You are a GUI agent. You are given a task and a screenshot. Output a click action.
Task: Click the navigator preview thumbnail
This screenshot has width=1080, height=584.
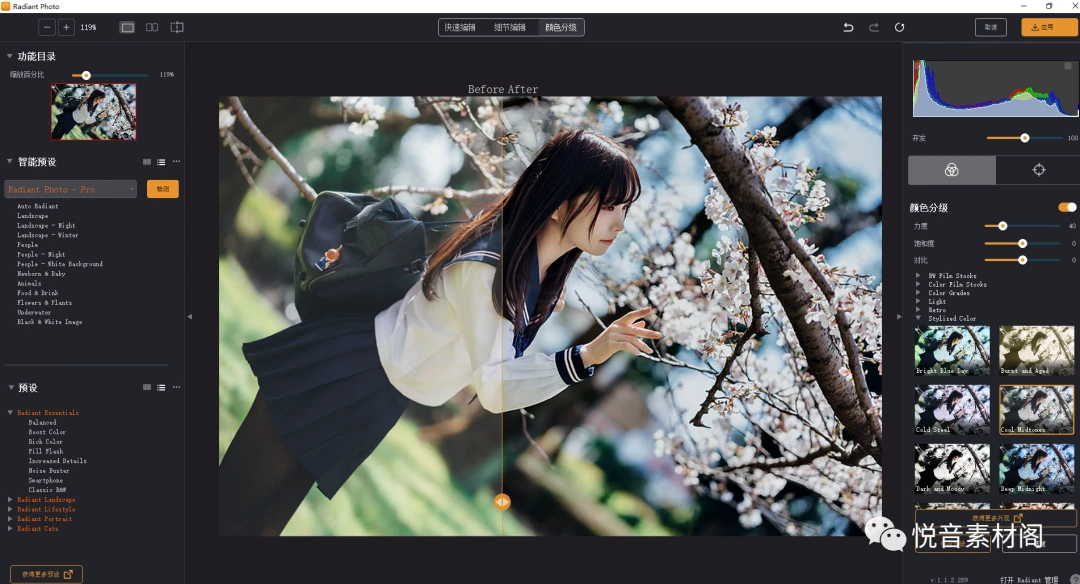click(x=93, y=112)
